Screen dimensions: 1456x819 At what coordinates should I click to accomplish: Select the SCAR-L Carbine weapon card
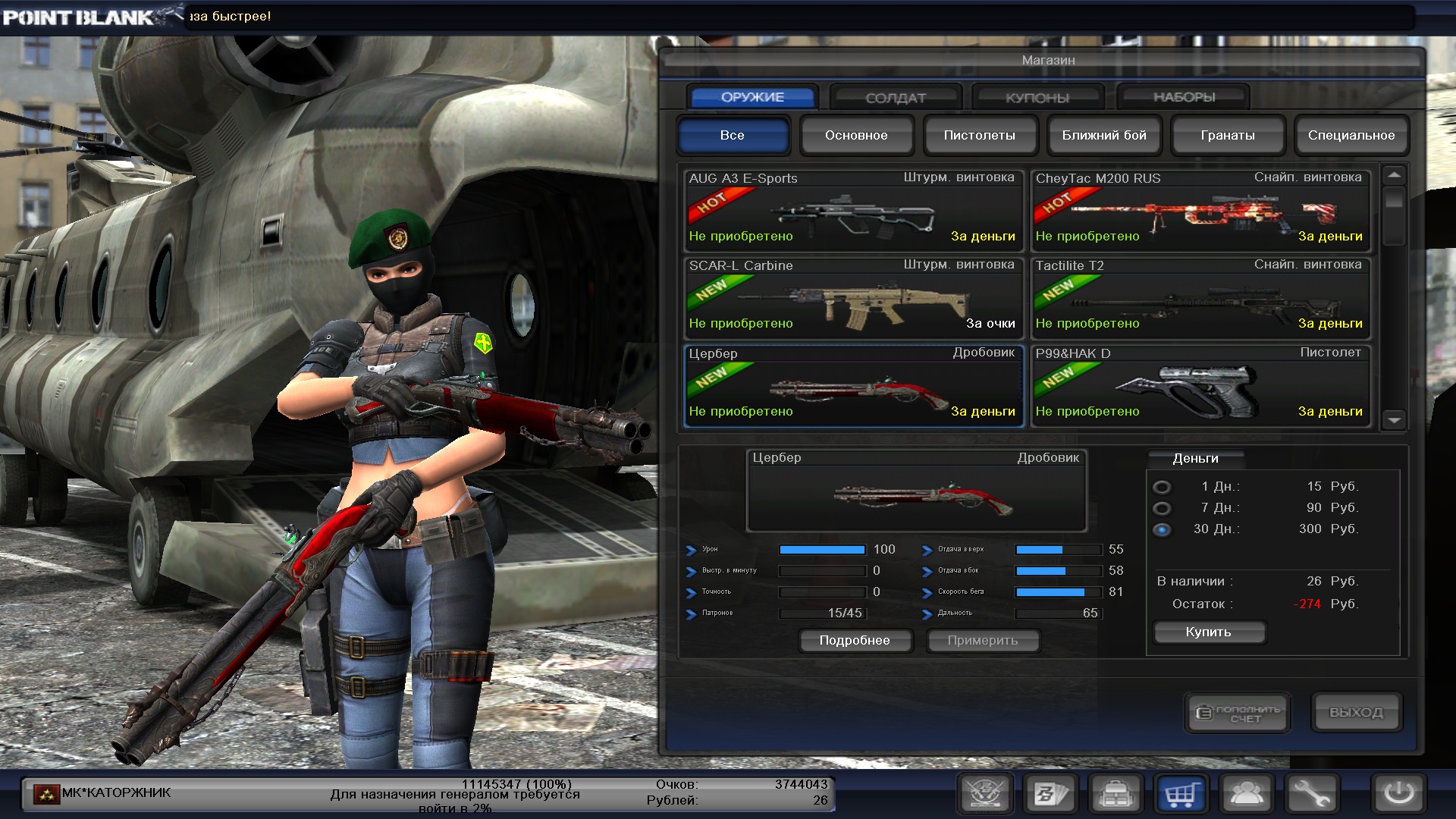click(853, 298)
